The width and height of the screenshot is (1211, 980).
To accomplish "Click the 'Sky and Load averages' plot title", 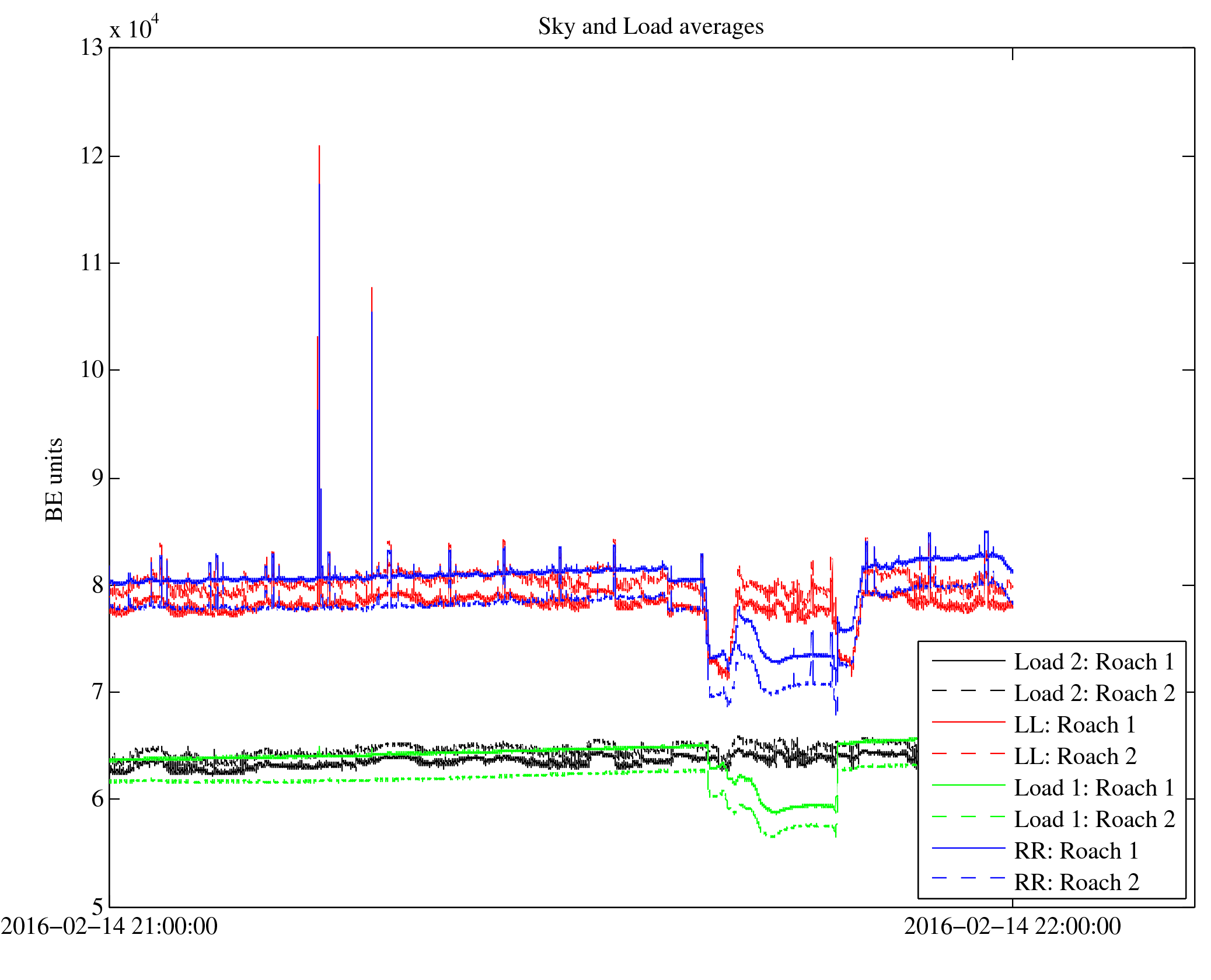I will (651, 27).
